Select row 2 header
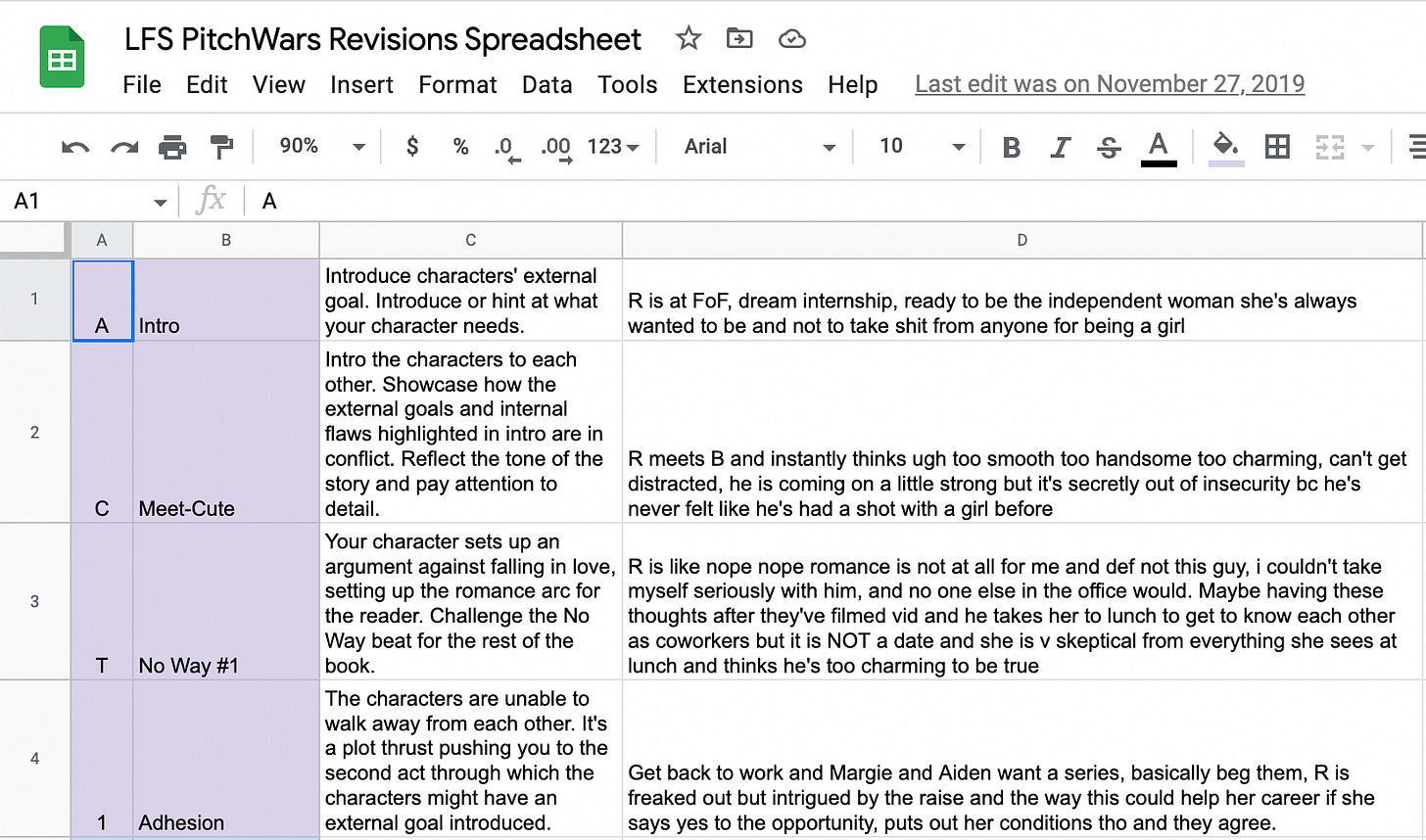Image resolution: width=1426 pixels, height=840 pixels. 35,432
